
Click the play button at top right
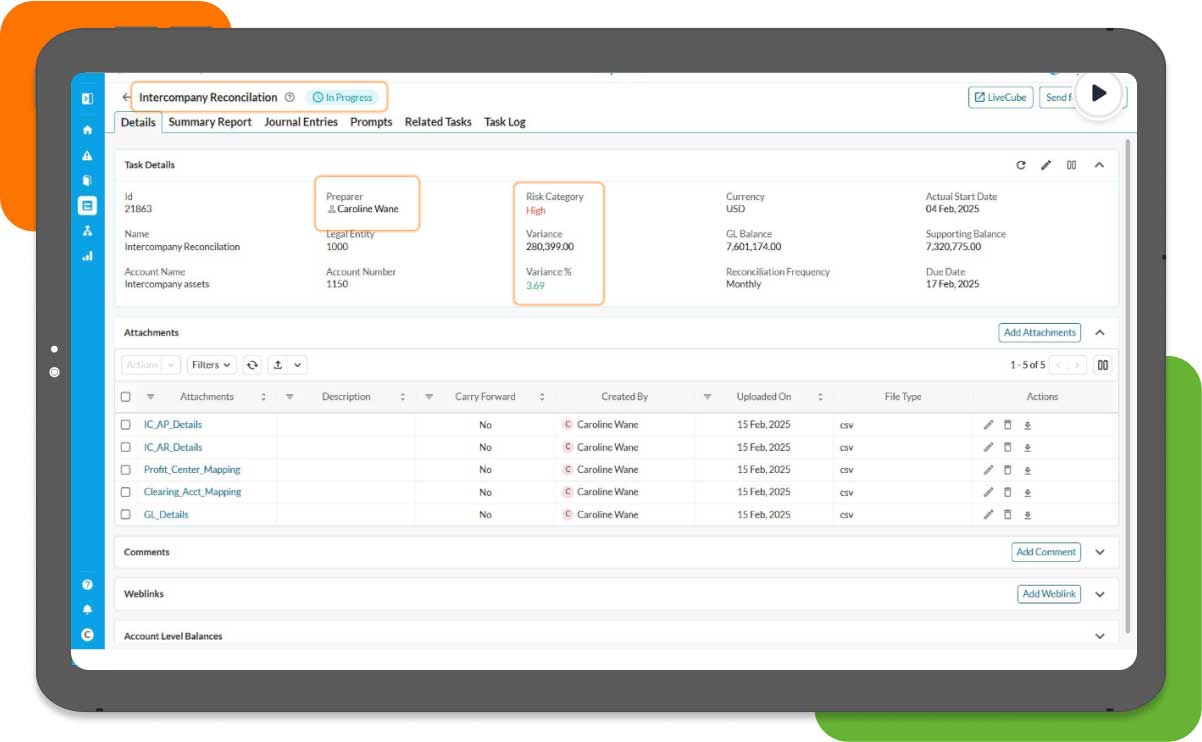(1098, 93)
